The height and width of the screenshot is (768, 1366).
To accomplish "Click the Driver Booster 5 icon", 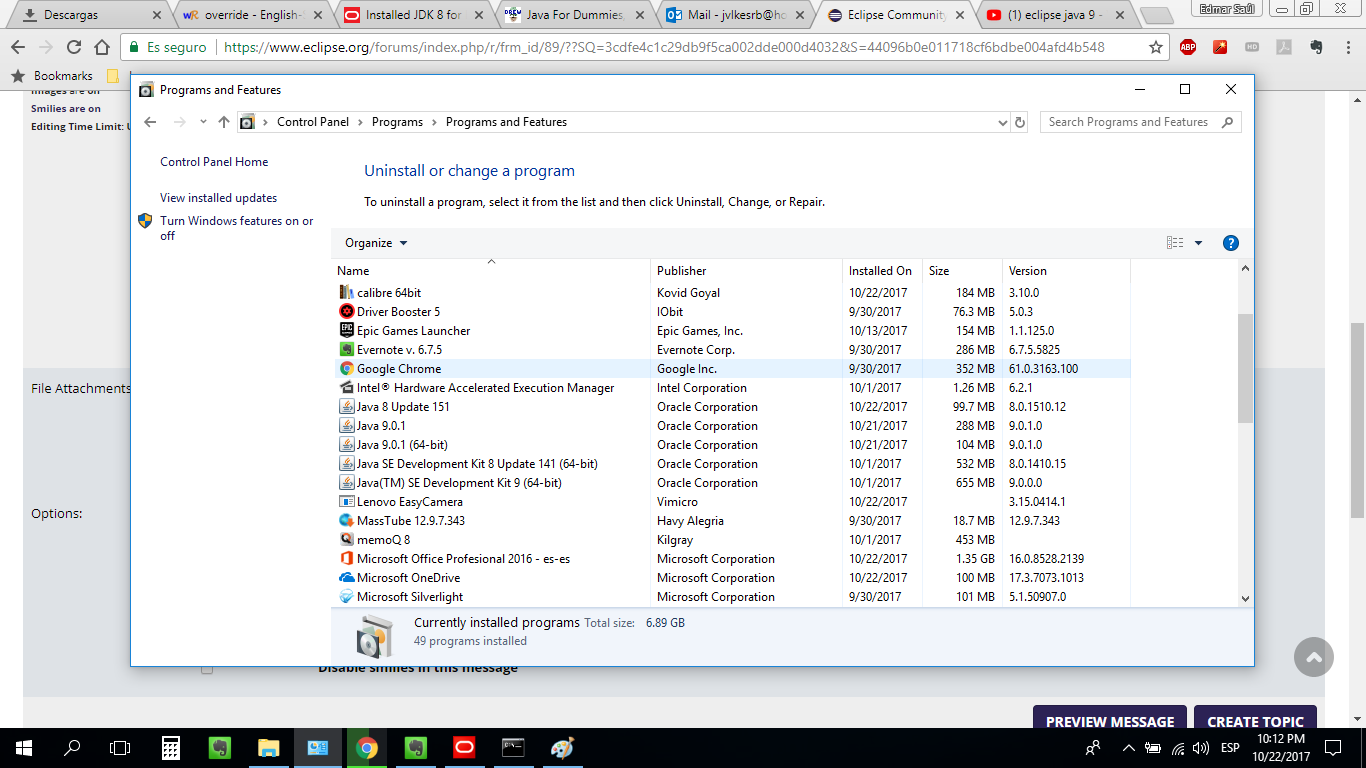I will [346, 312].
